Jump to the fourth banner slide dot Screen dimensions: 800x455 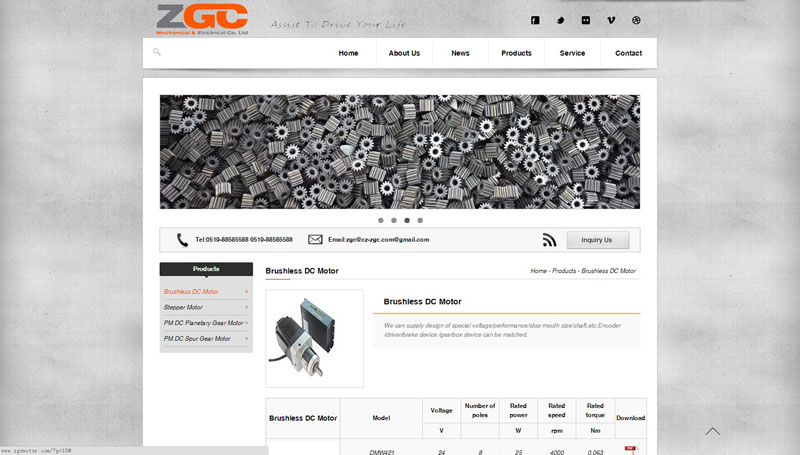420,220
